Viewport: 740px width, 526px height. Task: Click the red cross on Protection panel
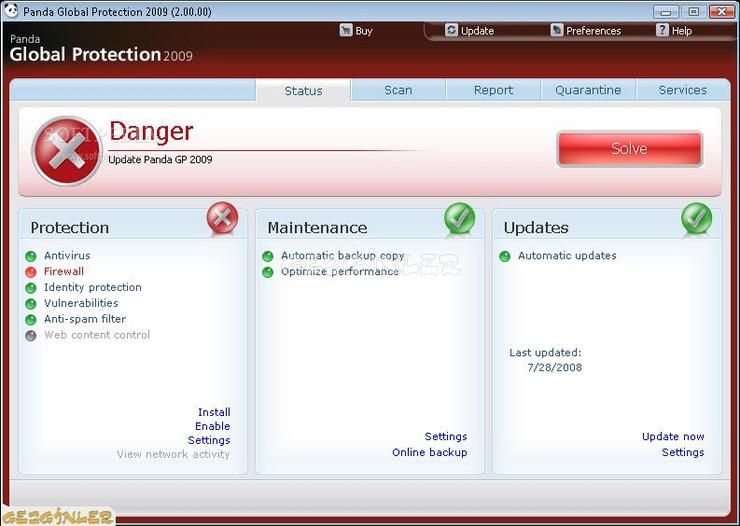222,217
